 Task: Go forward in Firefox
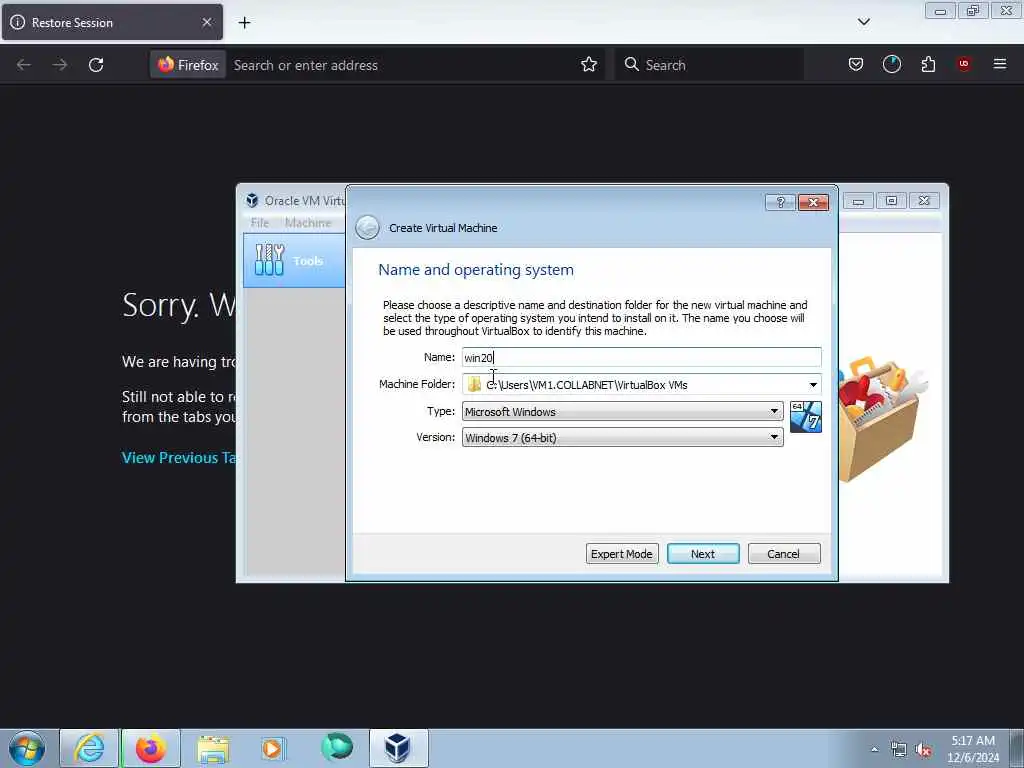(59, 65)
